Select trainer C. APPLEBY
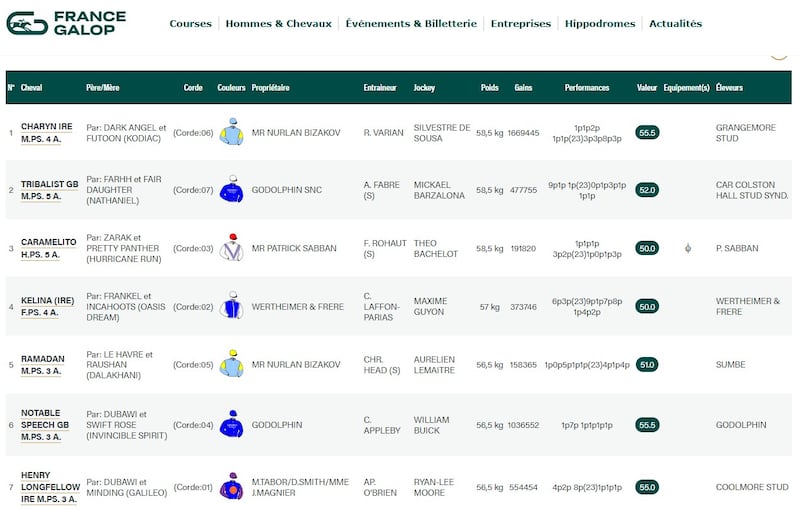Screen dimensions: 800x509 [x=382, y=425]
